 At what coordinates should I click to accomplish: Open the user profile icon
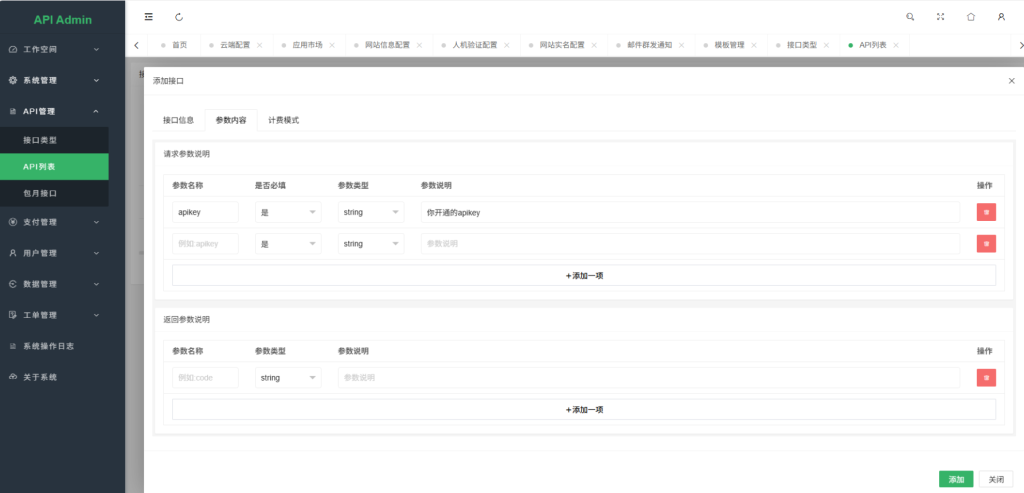click(x=1001, y=17)
